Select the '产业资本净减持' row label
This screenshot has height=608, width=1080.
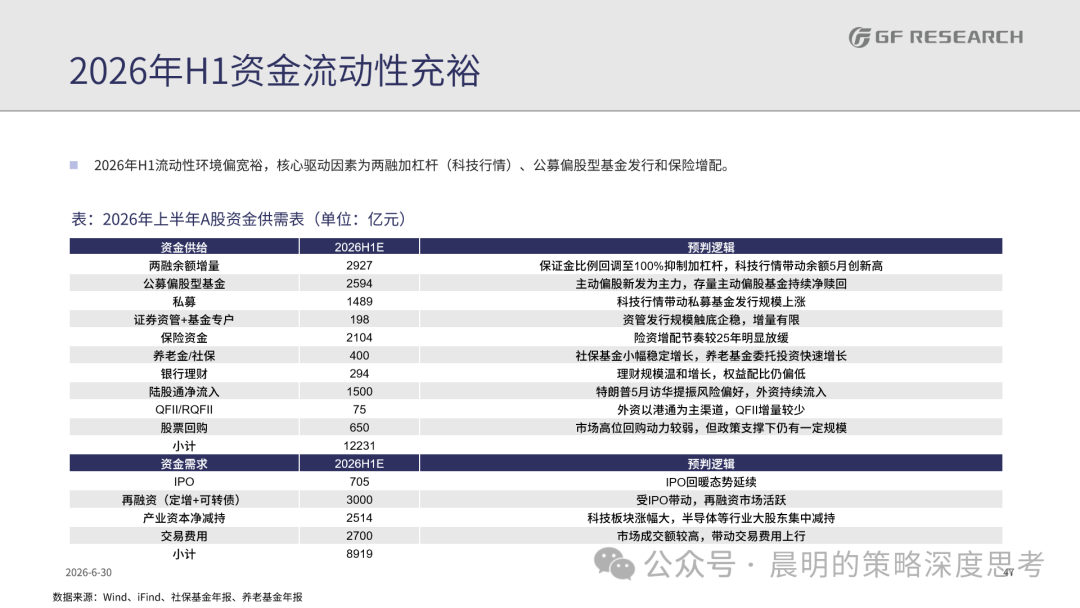[184, 518]
